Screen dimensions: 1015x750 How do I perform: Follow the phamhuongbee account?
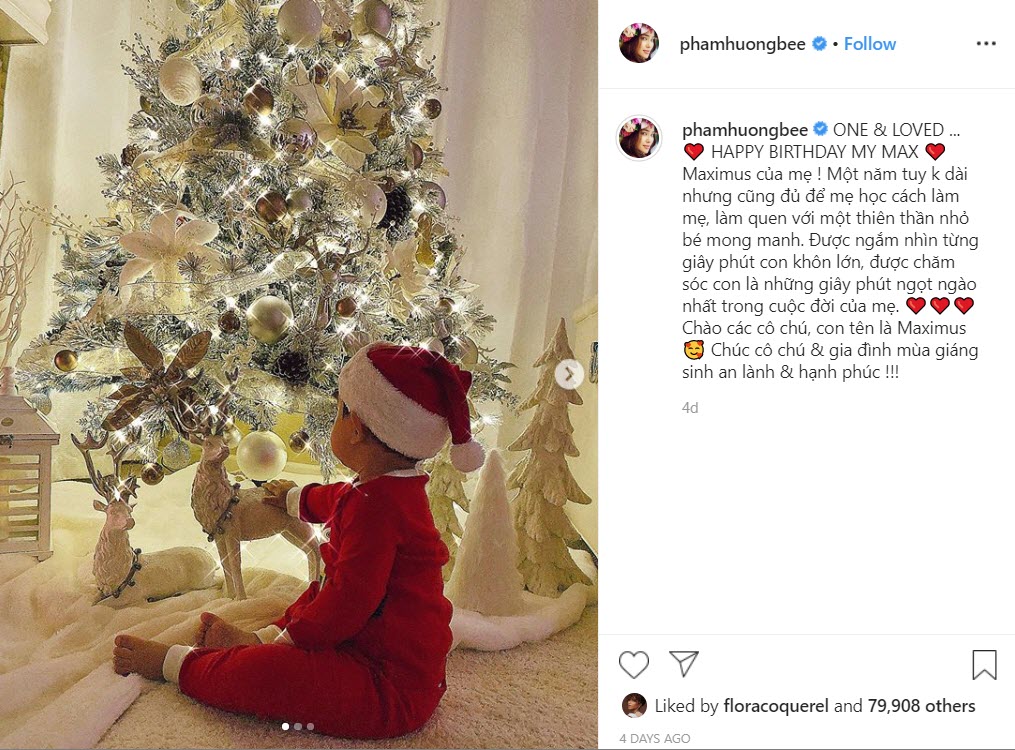coord(869,44)
